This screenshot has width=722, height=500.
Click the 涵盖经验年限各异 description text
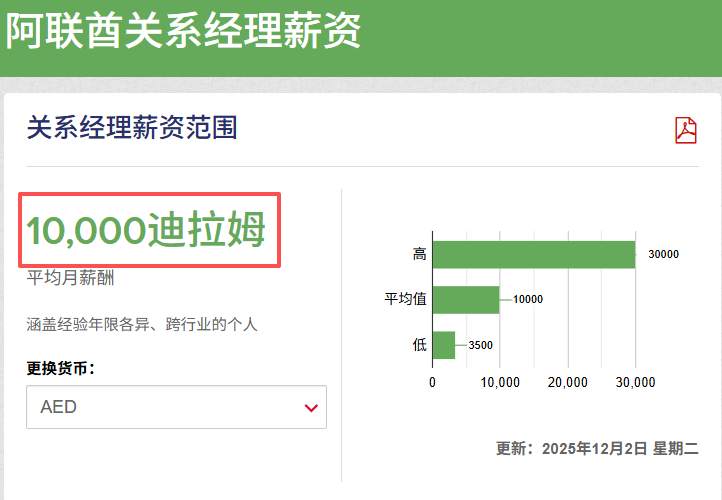[x=142, y=324]
